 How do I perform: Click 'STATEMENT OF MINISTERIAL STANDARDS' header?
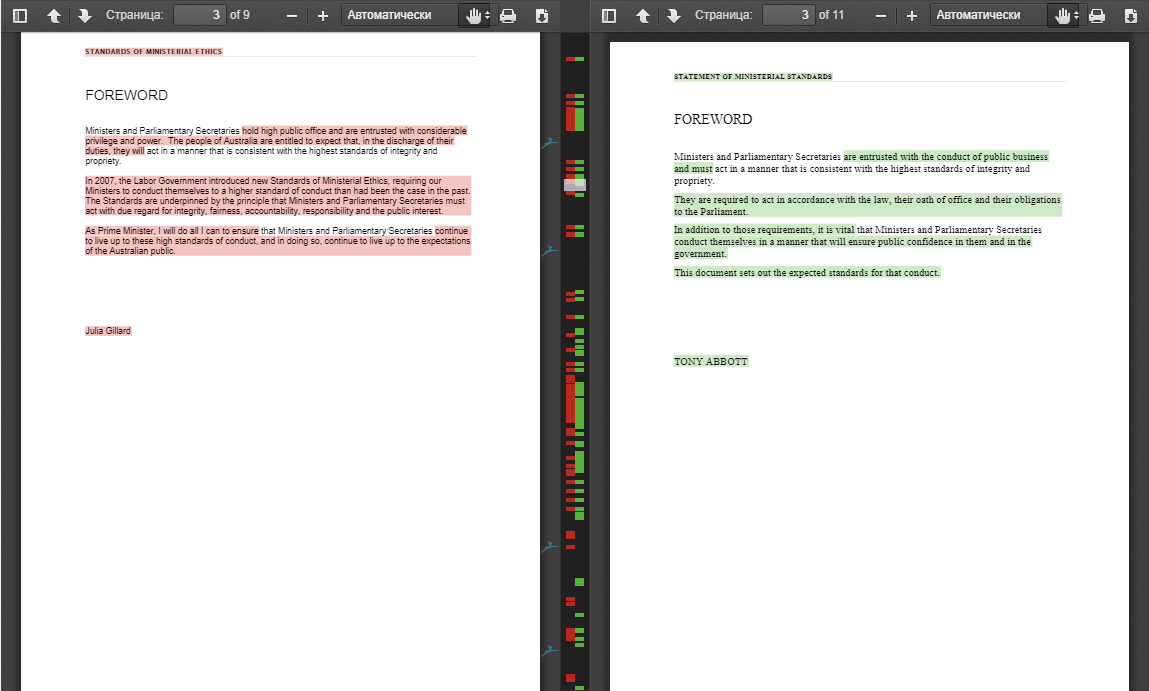click(753, 76)
